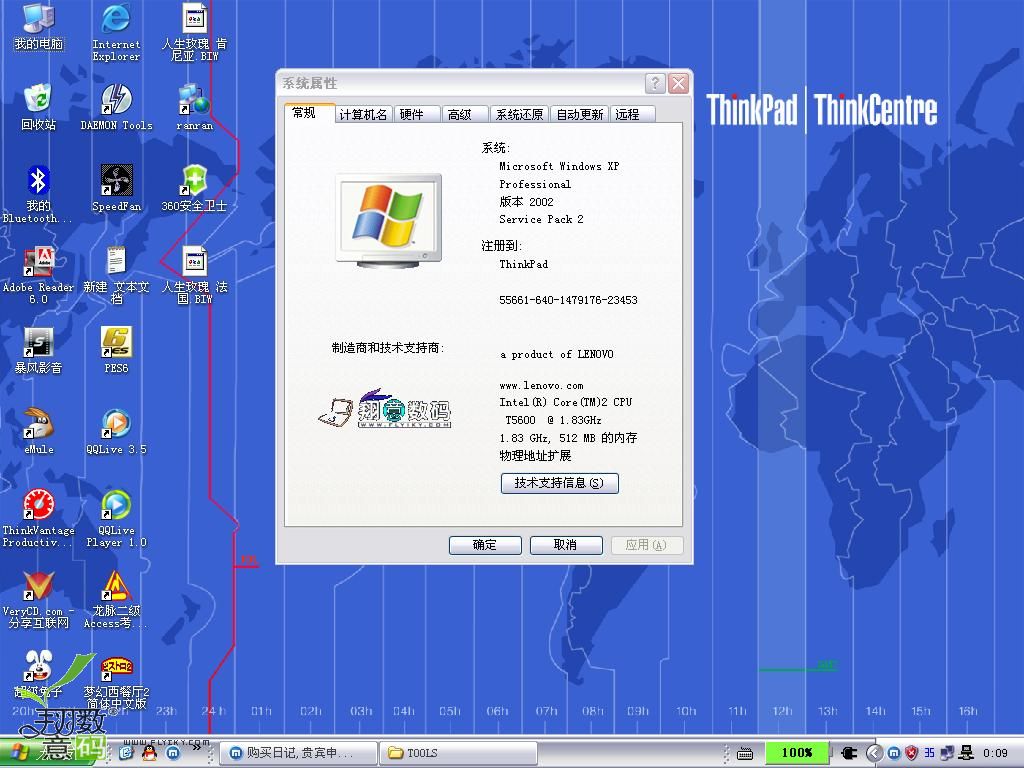The width and height of the screenshot is (1024, 768).
Task: Select the 梦幻西餐厅2 简体中文版 shortcut
Action: coord(116,682)
